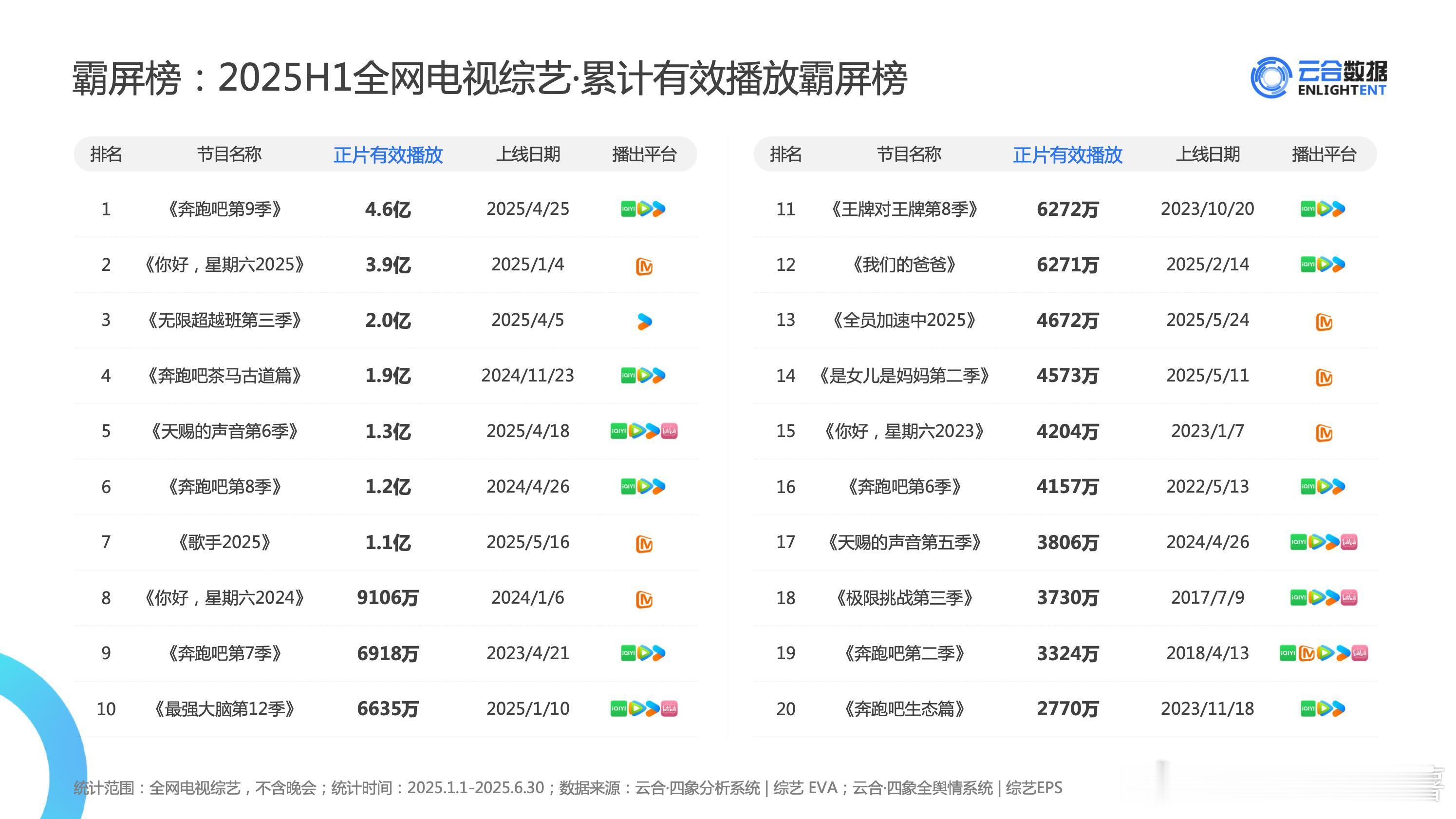Click the play count 6918万
Screen dimensions: 1456x819
click(388, 653)
